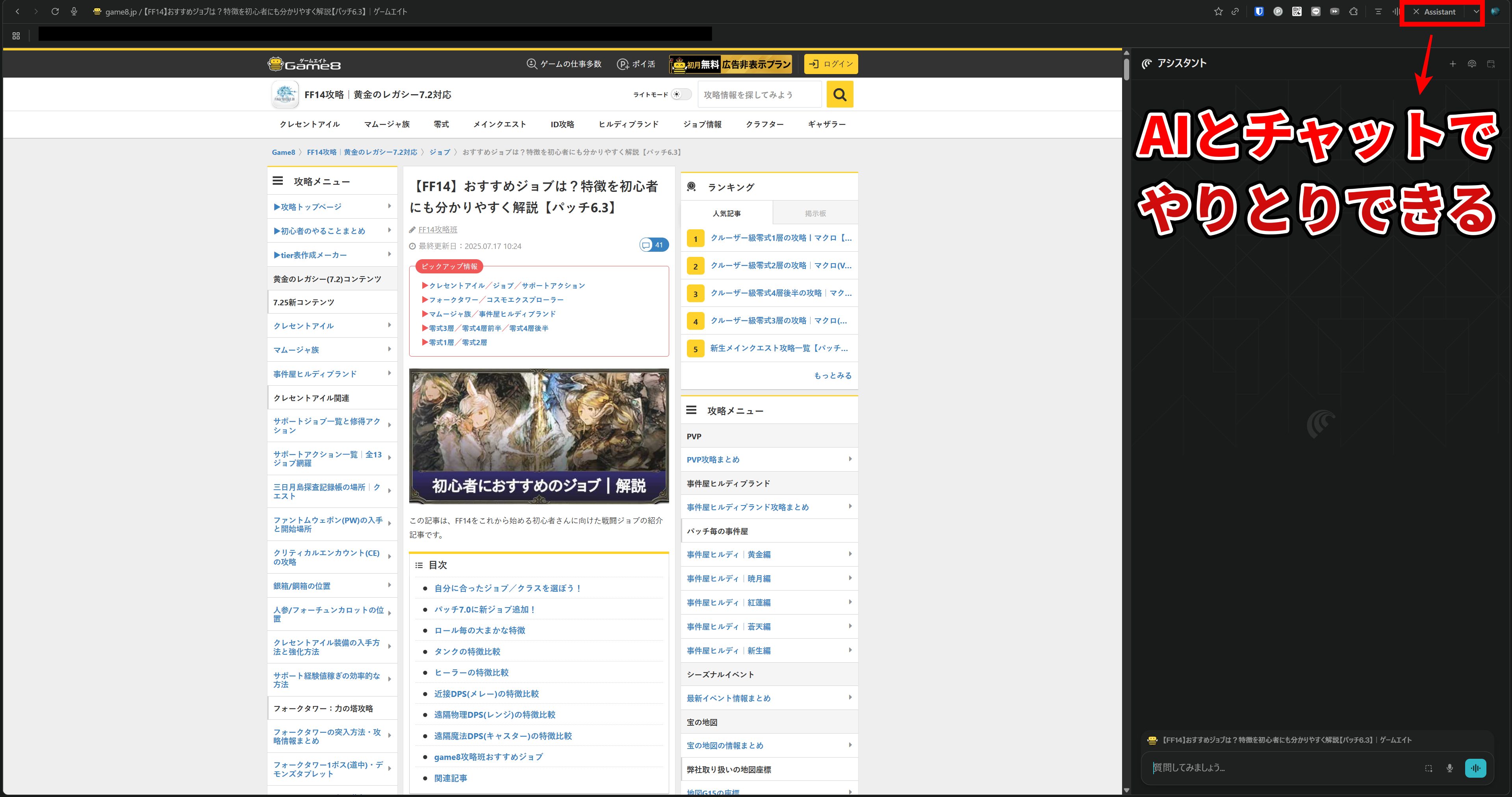Start a new assistant chat with plus icon
This screenshot has height=797, width=1512.
coord(1453,63)
